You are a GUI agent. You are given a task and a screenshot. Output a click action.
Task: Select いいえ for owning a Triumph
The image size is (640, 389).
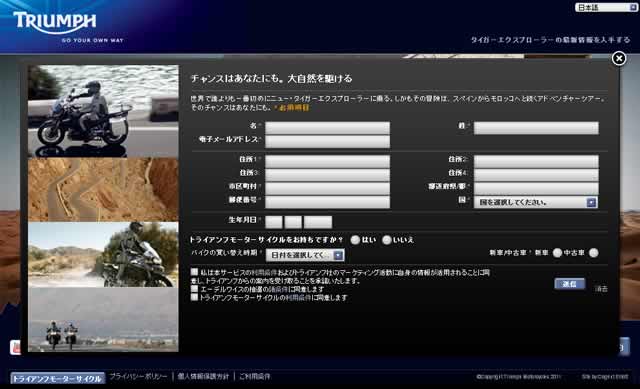click(x=387, y=240)
